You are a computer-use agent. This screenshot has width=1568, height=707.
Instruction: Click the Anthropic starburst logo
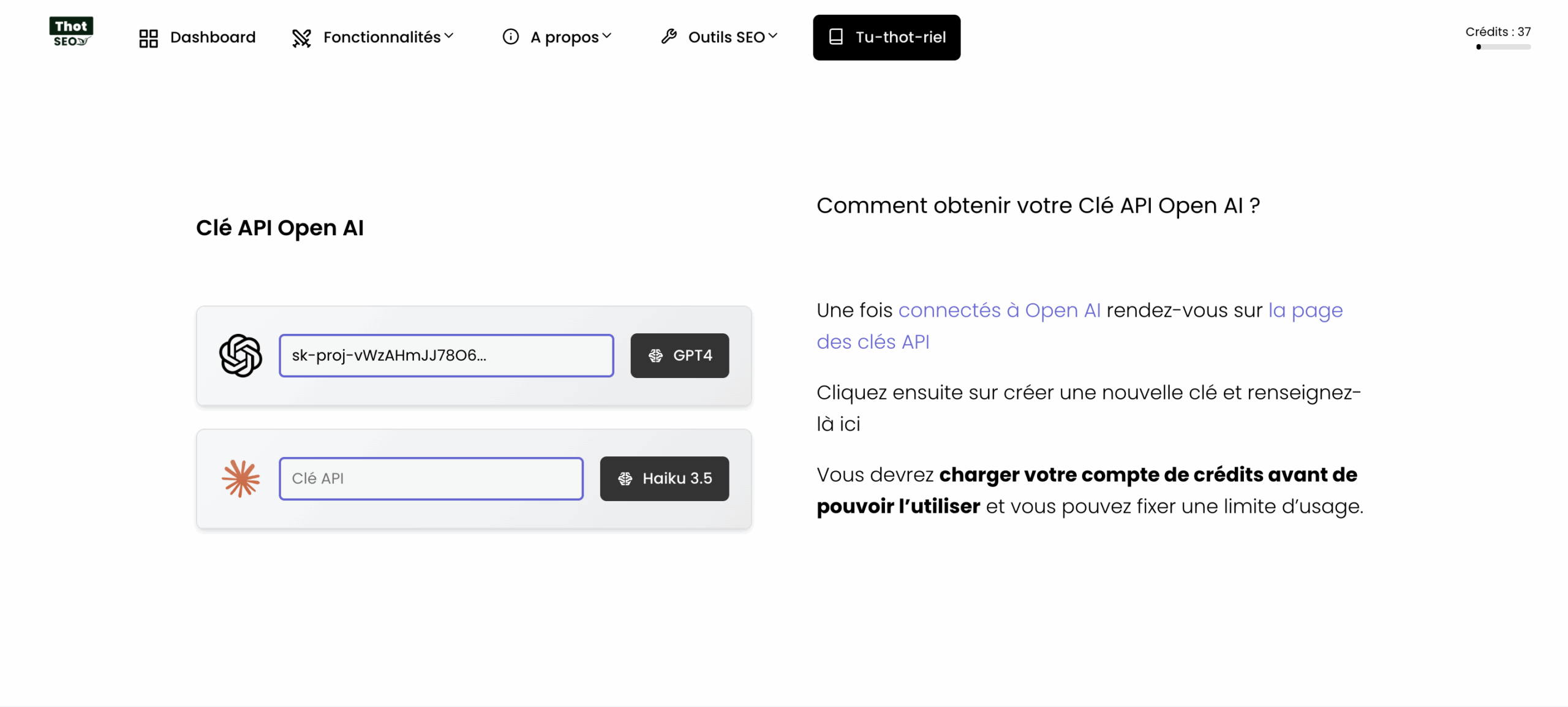(x=241, y=478)
